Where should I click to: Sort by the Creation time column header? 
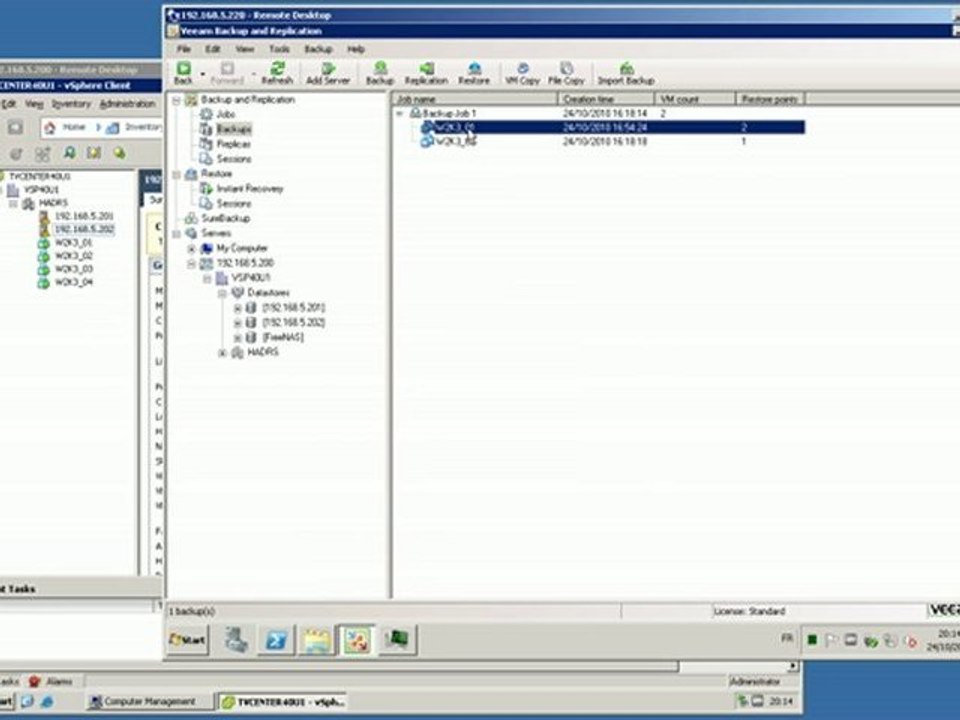[x=606, y=99]
